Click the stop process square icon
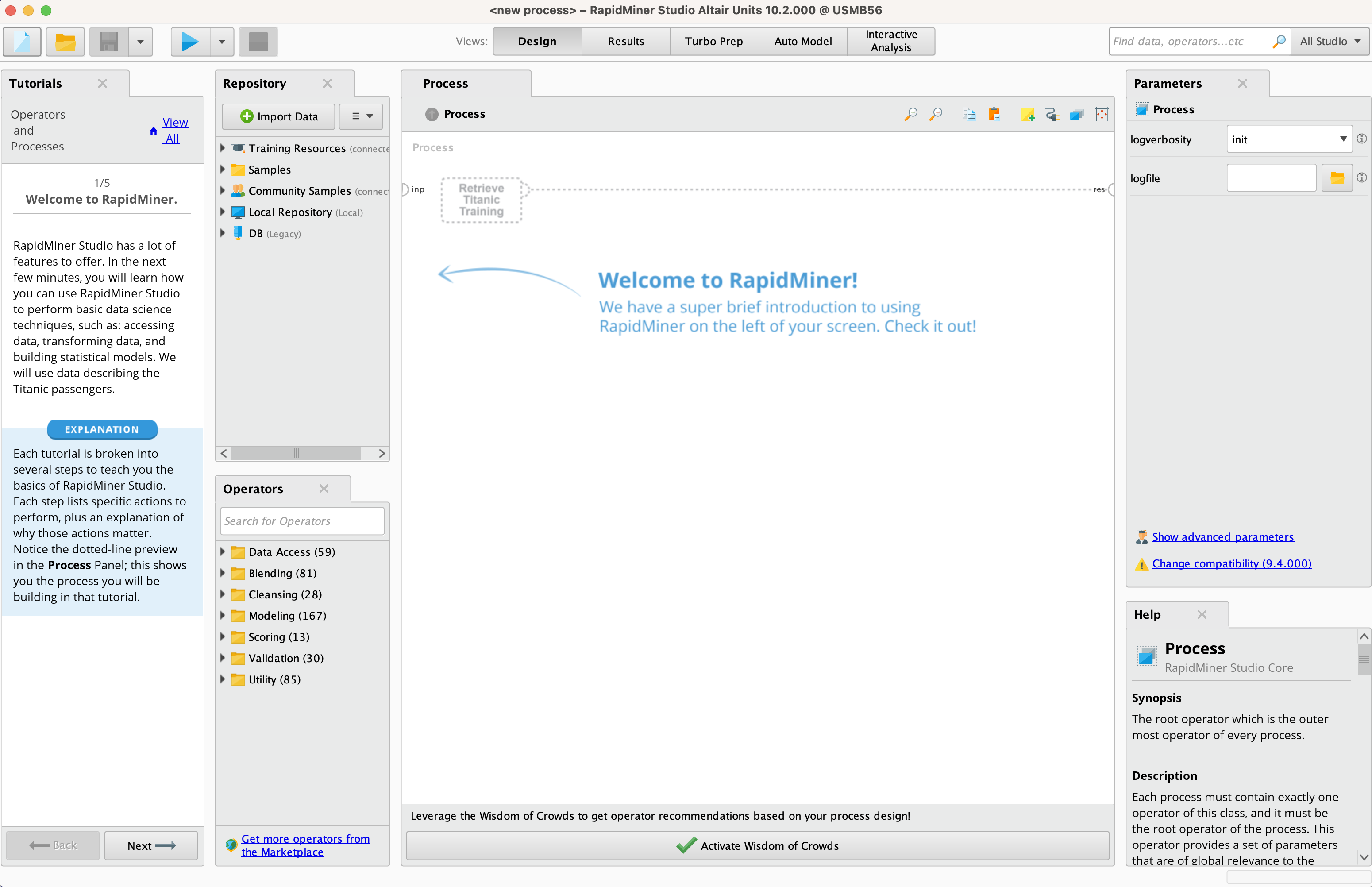The height and width of the screenshot is (887, 1372). pos(258,42)
